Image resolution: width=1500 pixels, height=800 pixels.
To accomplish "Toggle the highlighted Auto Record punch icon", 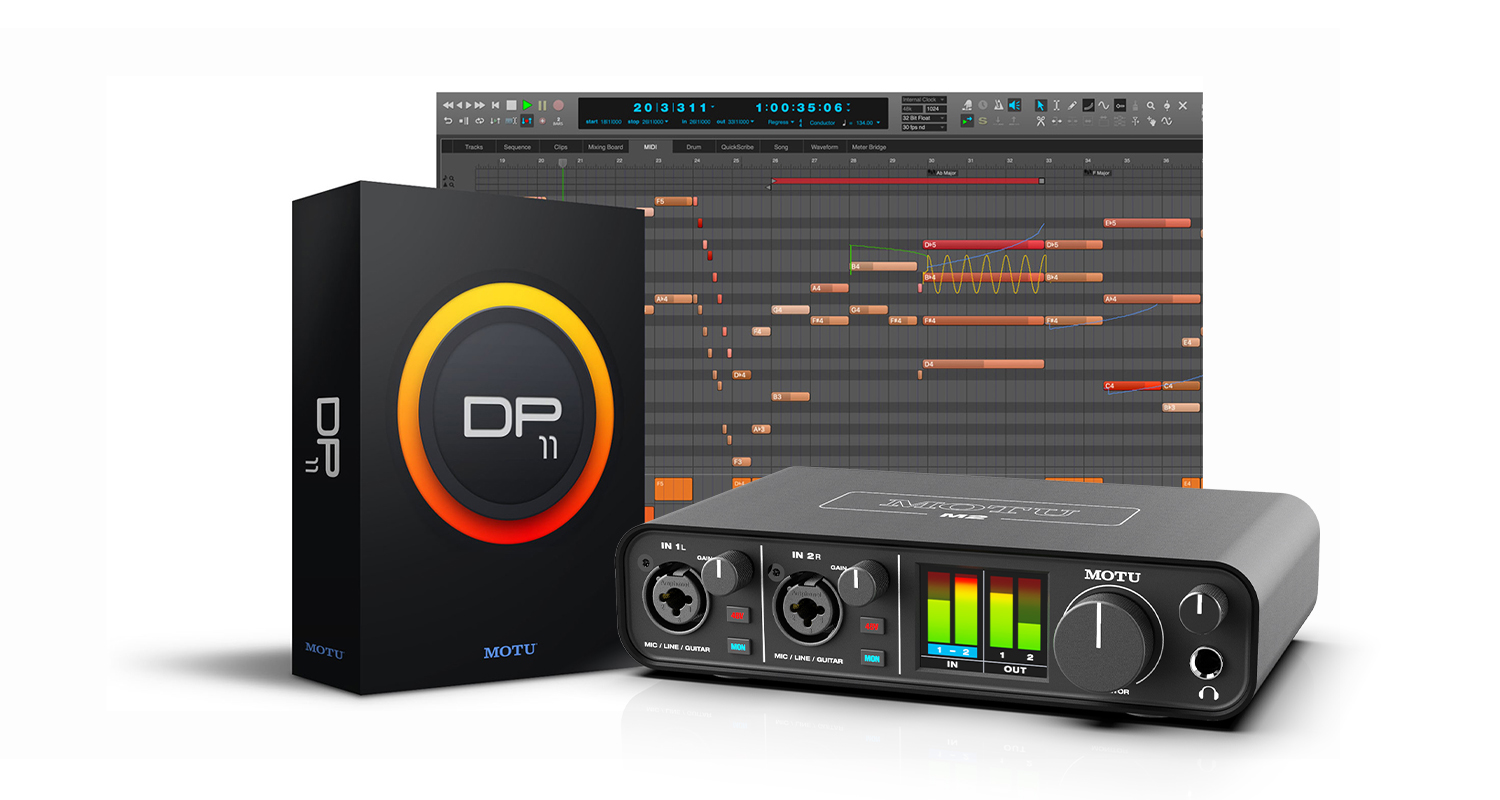I will point(527,121).
